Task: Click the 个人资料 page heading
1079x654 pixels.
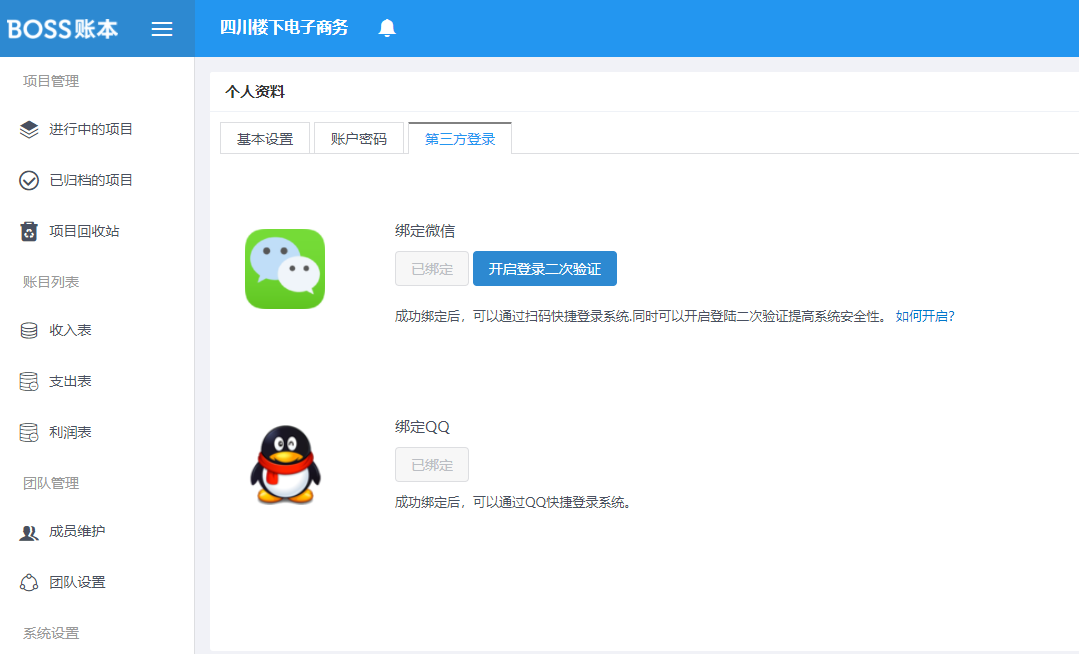Action: [255, 92]
